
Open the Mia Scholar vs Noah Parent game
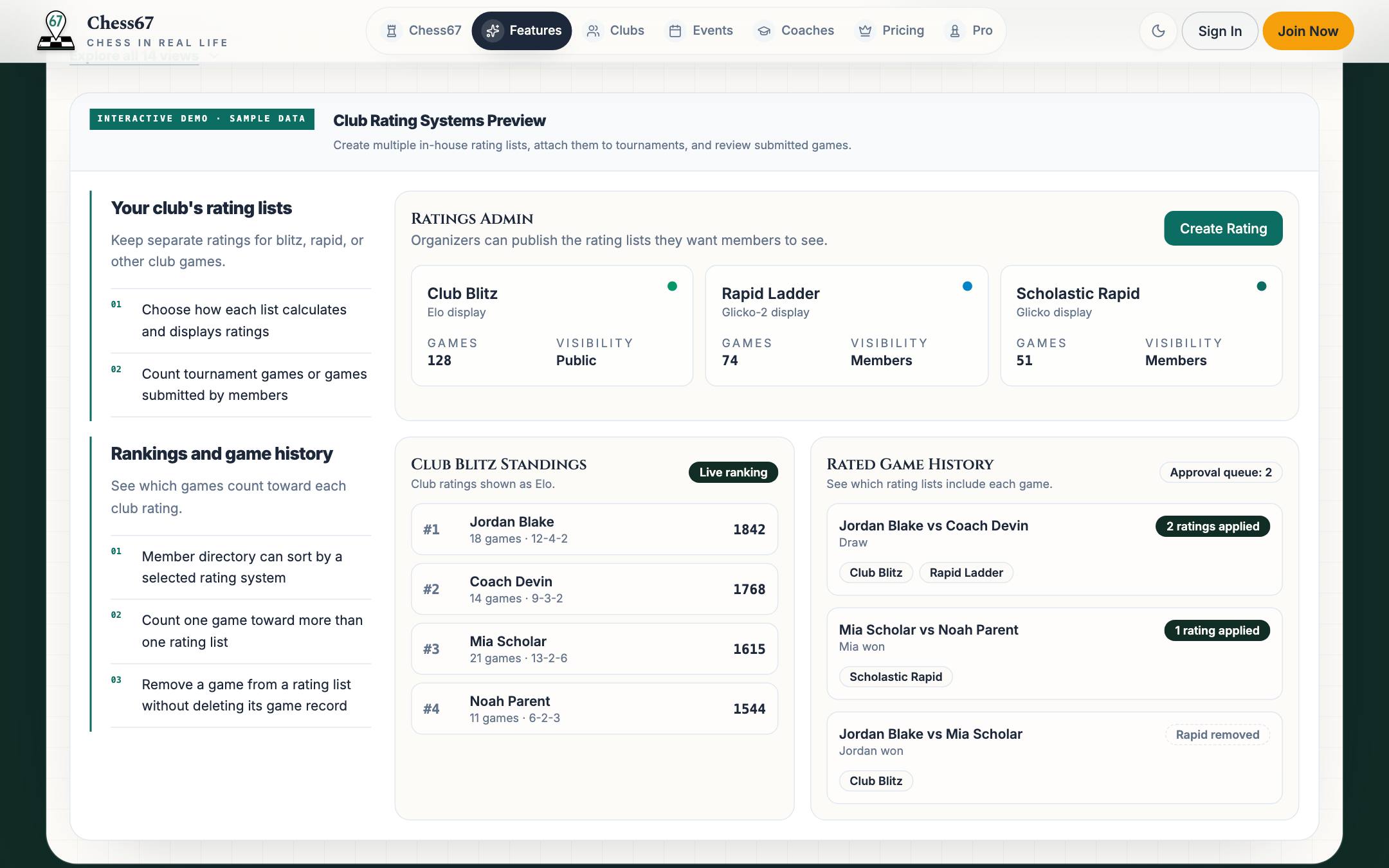click(x=1055, y=654)
